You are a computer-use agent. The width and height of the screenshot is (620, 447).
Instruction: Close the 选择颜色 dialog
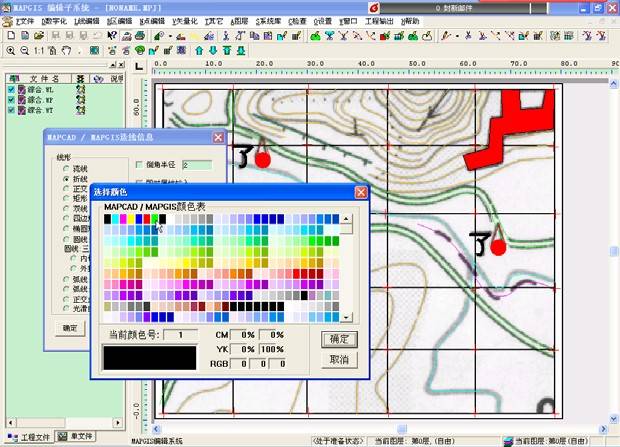pyautogui.click(x=361, y=192)
